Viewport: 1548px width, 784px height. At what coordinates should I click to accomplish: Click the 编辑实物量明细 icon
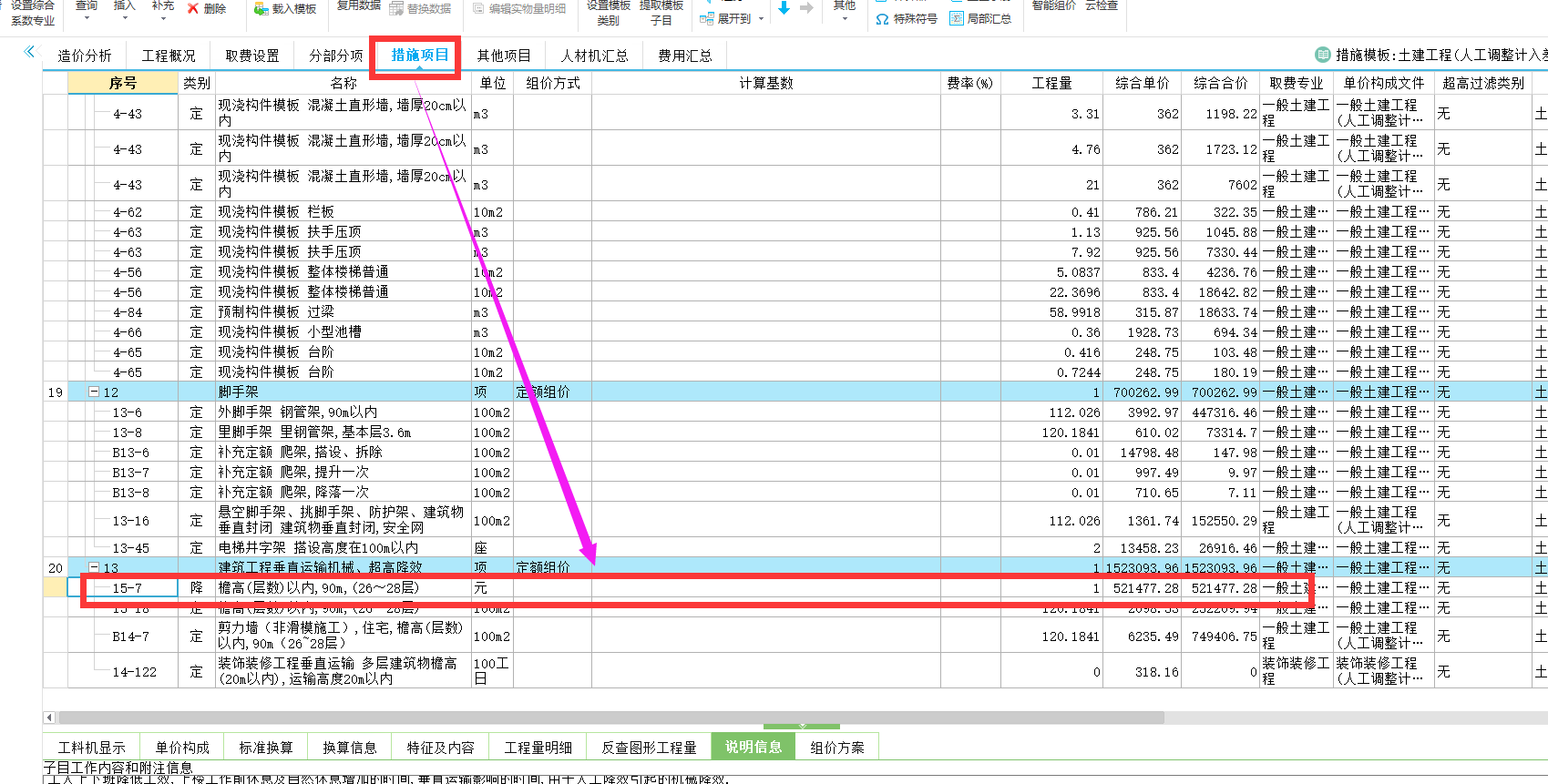479,9
